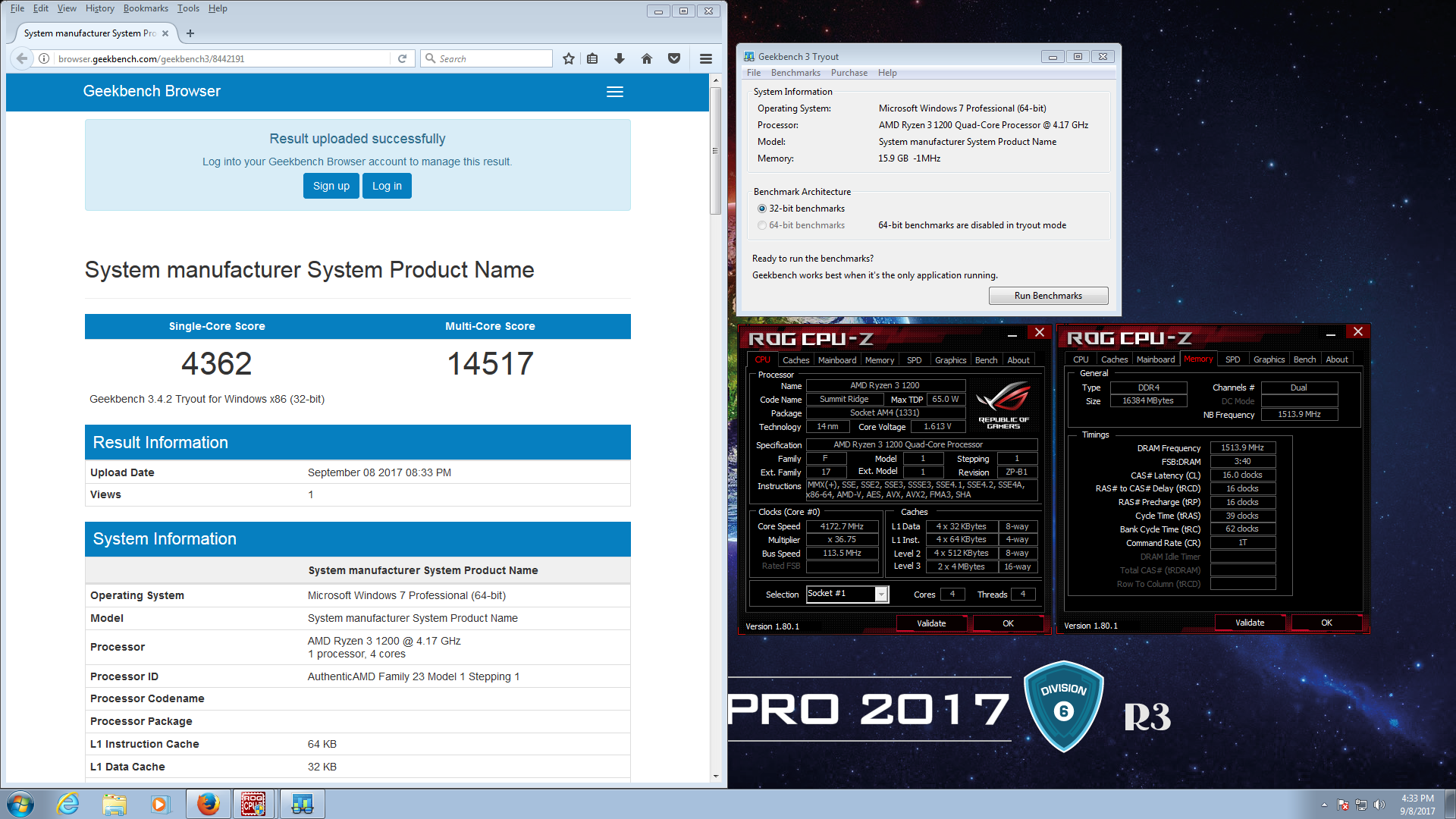Switch to Geekbench taskbar icon
Image resolution: width=1456 pixels, height=819 pixels.
pos(303,804)
